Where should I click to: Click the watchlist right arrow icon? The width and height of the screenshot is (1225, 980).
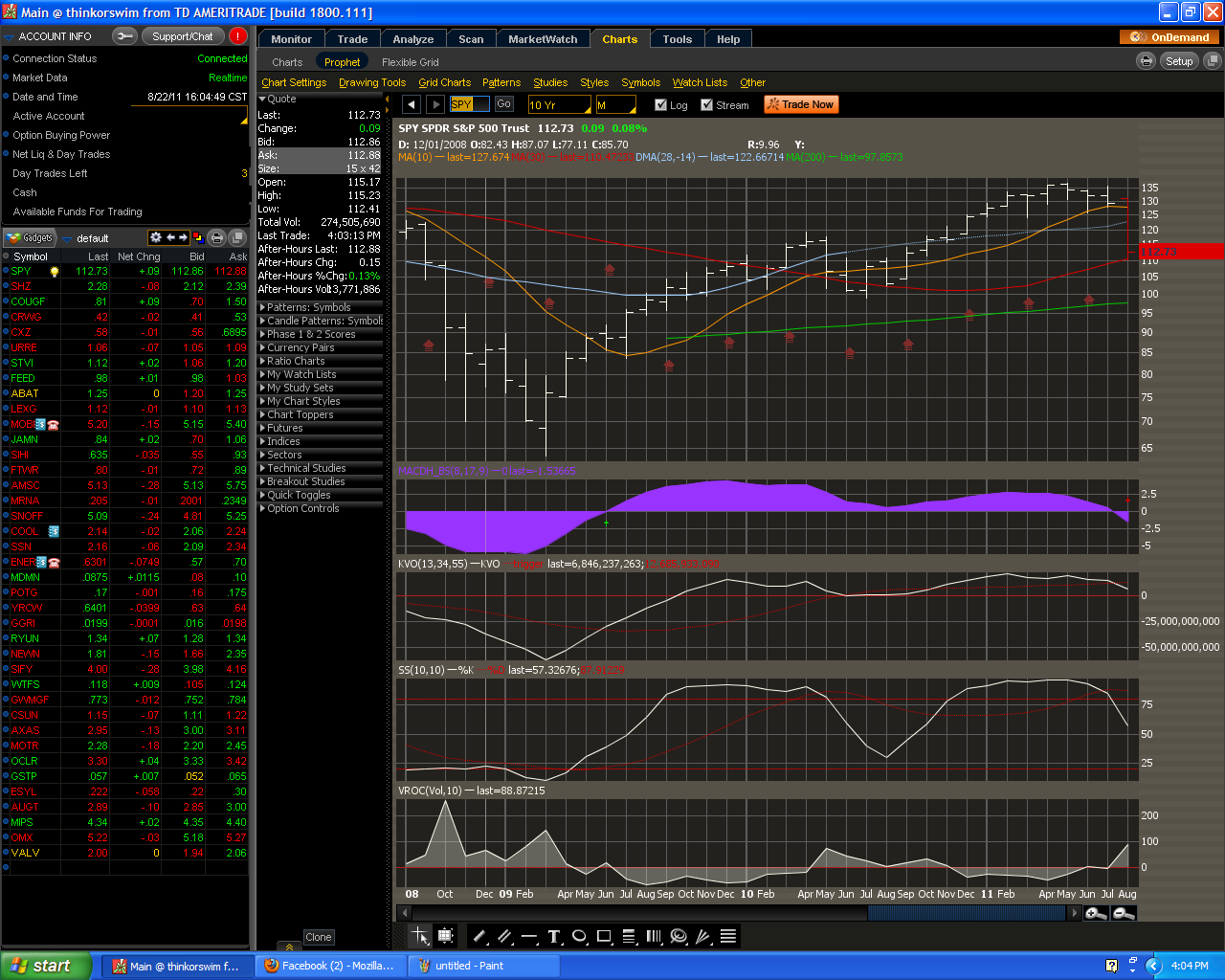click(x=183, y=237)
